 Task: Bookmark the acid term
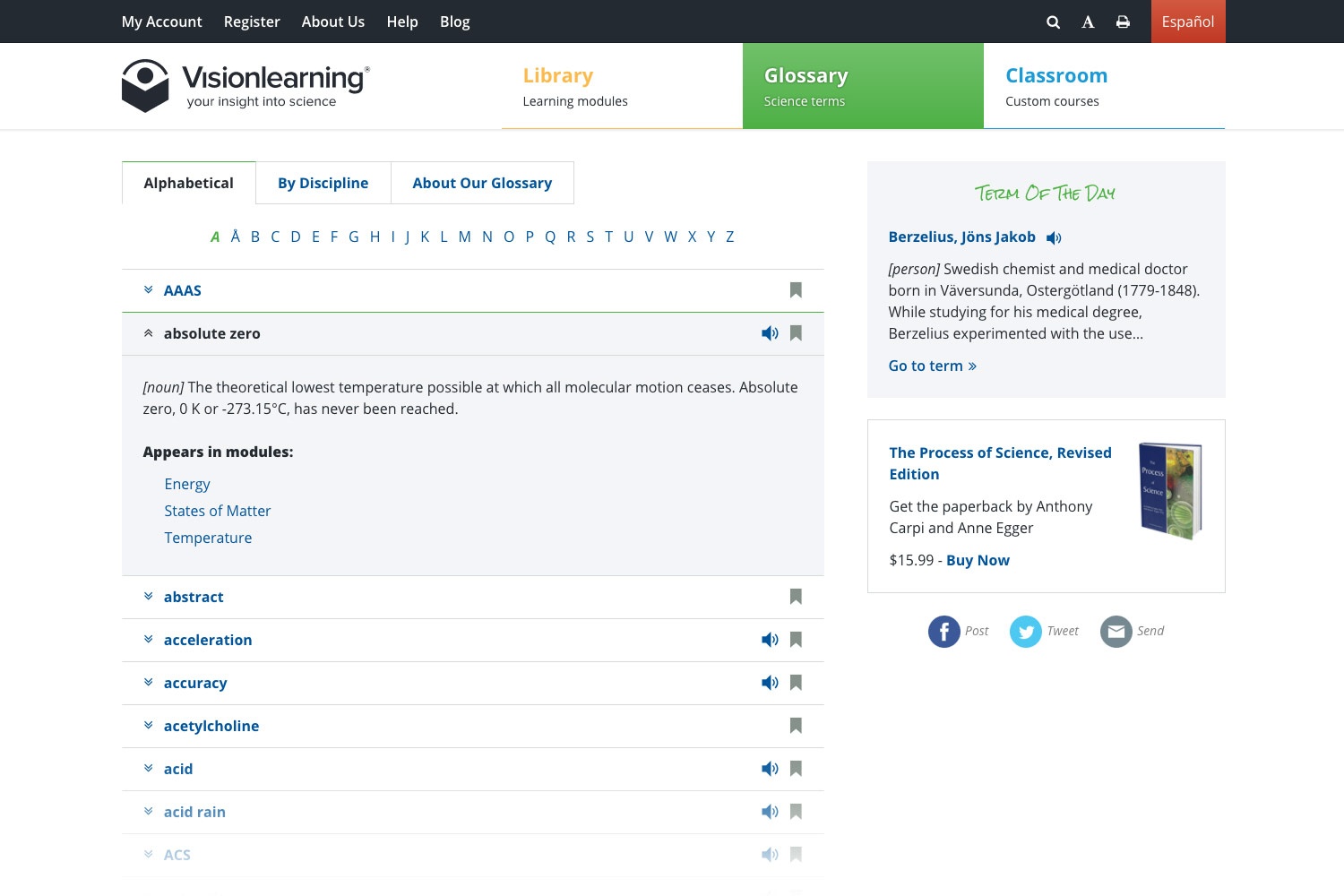click(x=796, y=769)
